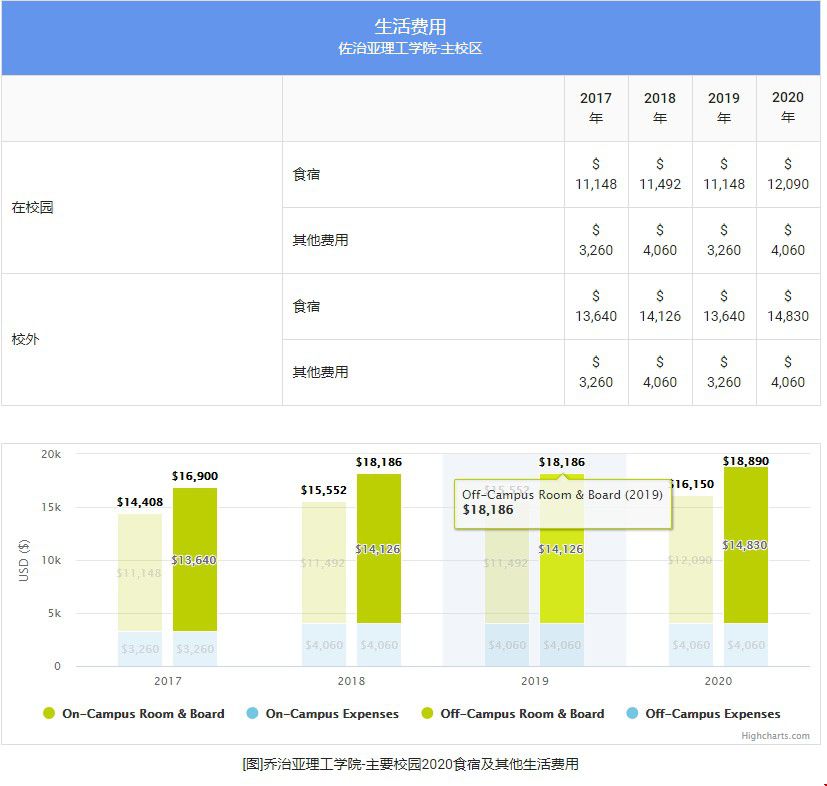Click the Off-Campus Room & Board (2019) tooltip
Screen dimensions: 827x786
pos(562,501)
